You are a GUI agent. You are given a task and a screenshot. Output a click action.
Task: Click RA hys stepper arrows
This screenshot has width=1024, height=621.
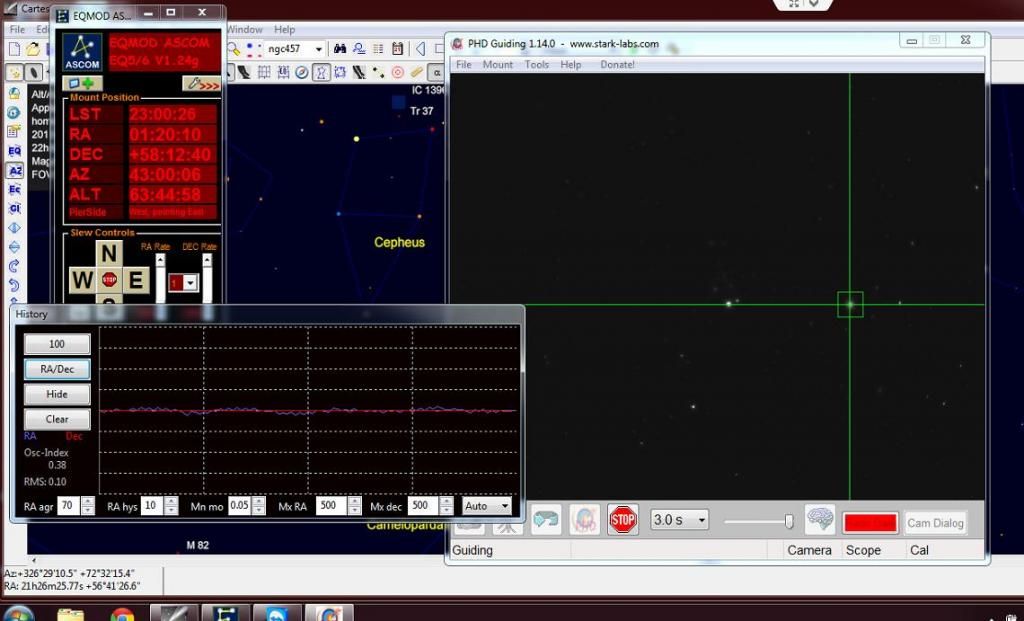(171, 505)
